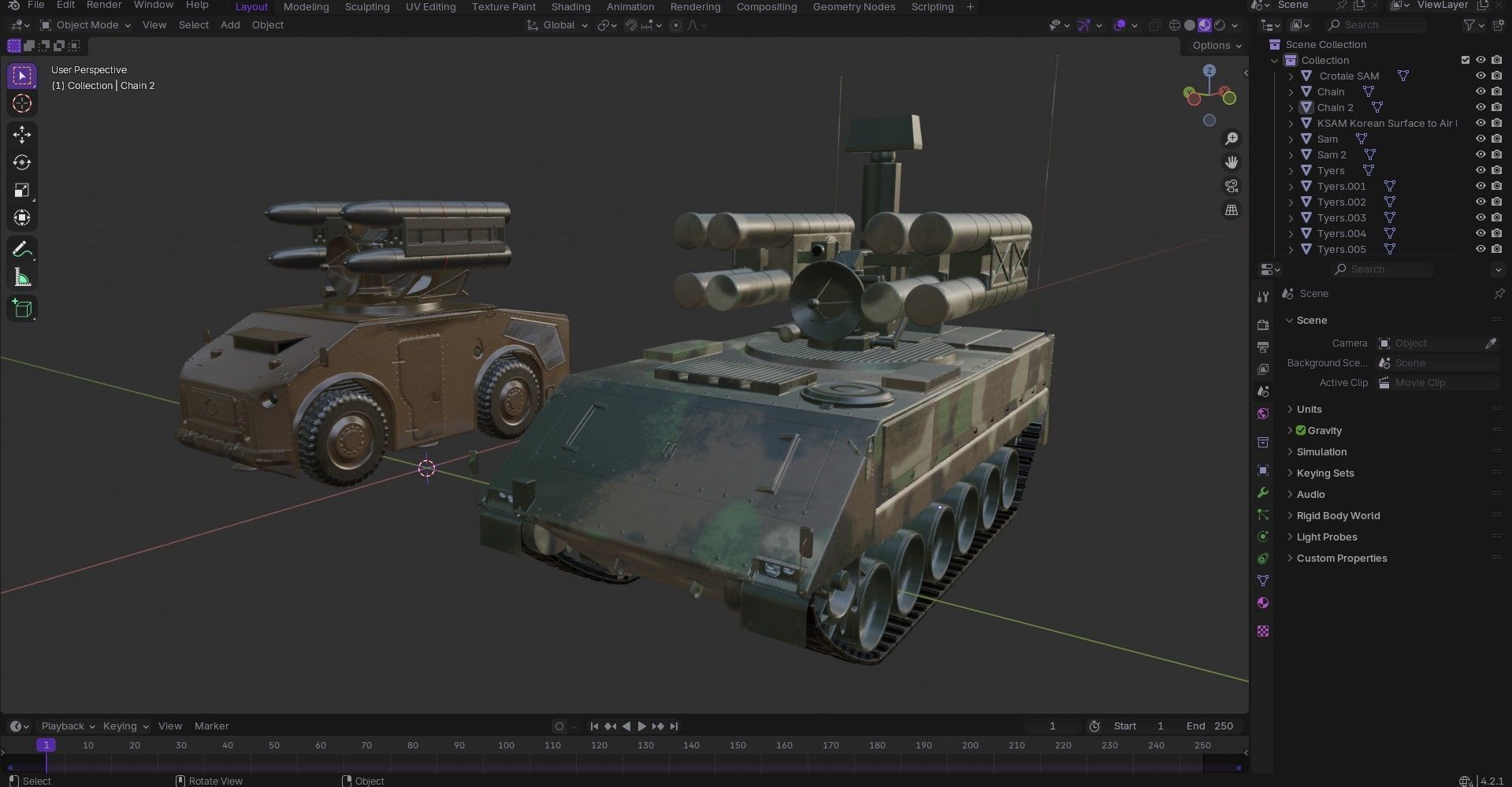Switch to the Shading workspace tab
1512x787 pixels.
tap(570, 6)
